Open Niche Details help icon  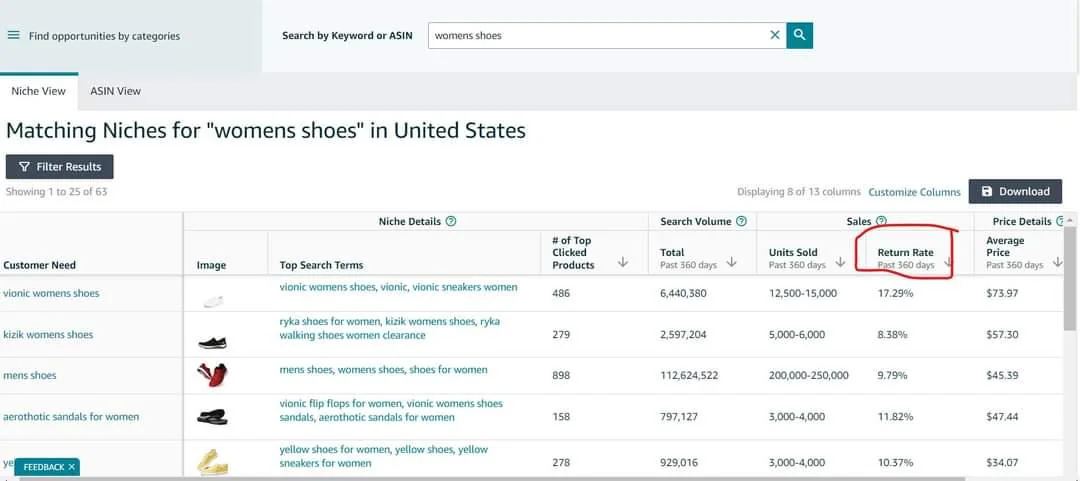pos(451,221)
